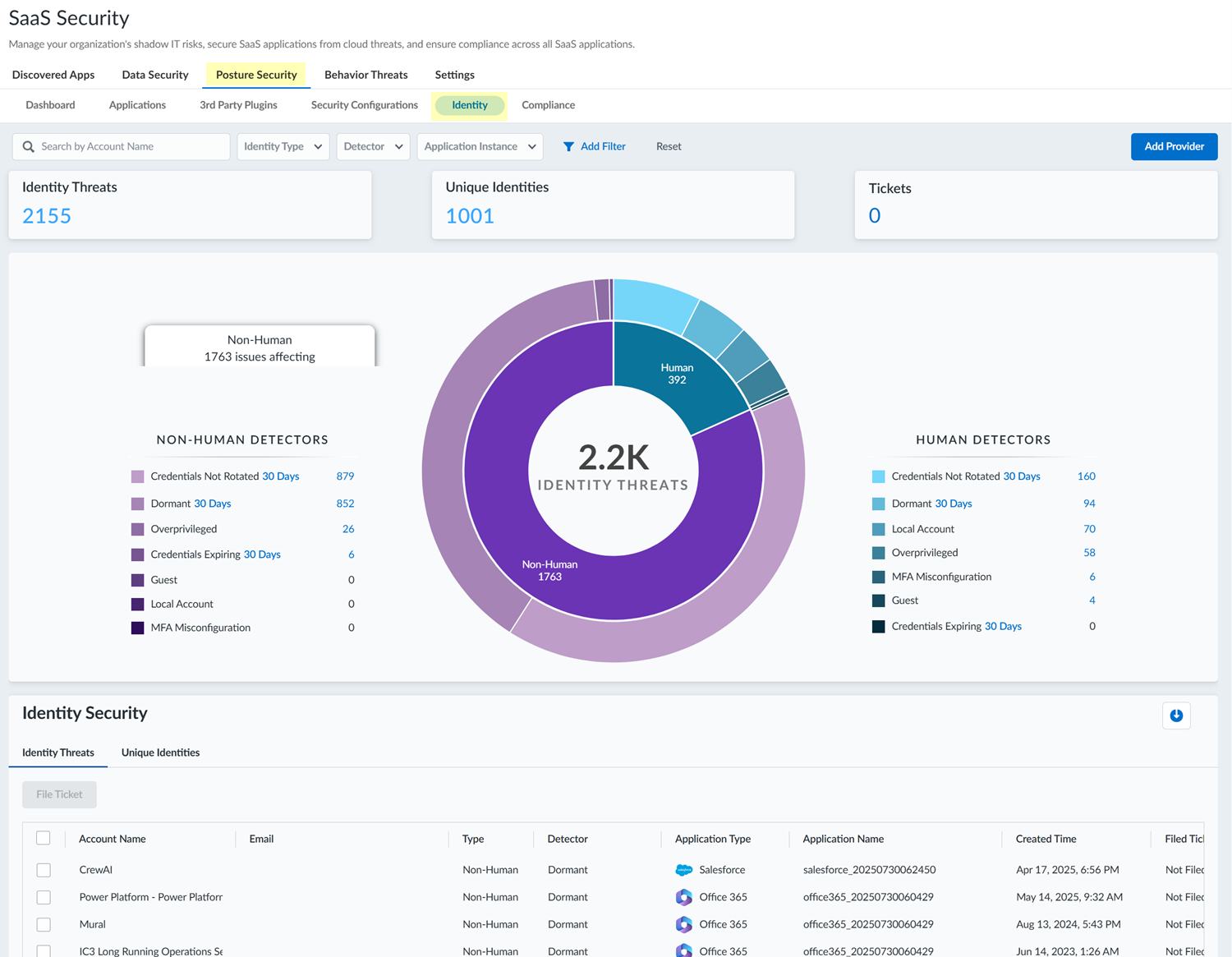The image size is (1232, 957).
Task: Click the search magnifier icon
Action: point(29,147)
